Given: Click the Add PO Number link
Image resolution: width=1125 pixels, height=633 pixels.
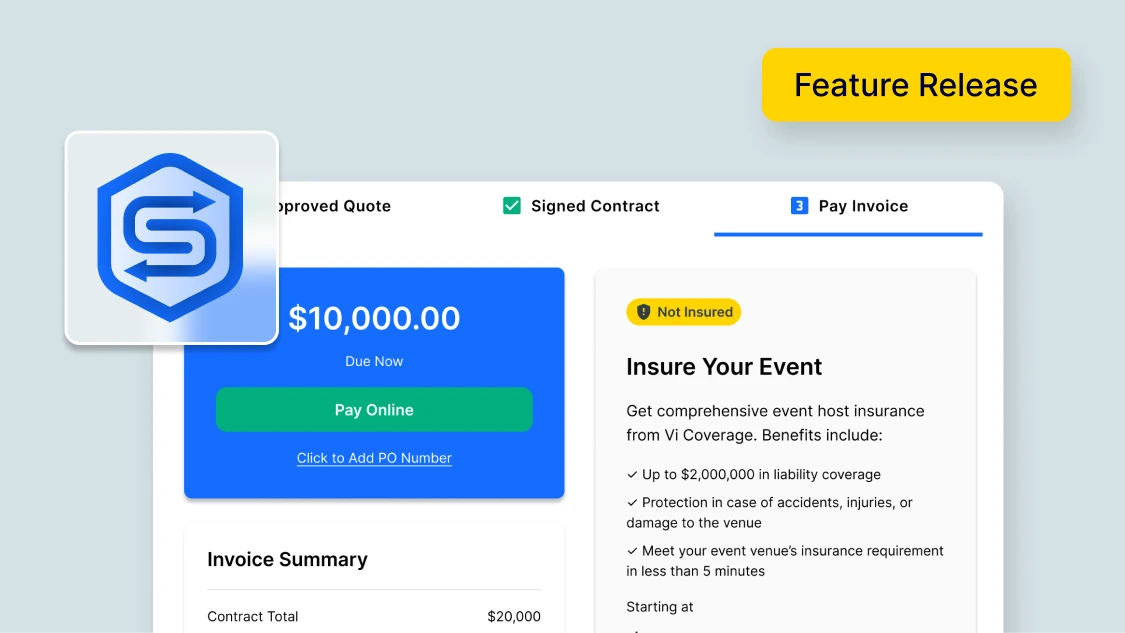Looking at the screenshot, I should click(x=374, y=458).
